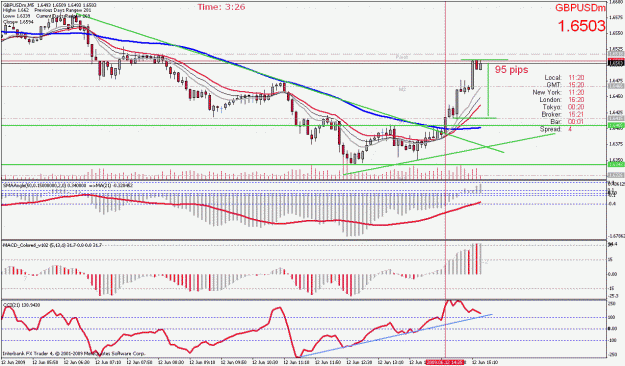
Task: Click the CCI(21) indicator title label
Action: pos(21,305)
